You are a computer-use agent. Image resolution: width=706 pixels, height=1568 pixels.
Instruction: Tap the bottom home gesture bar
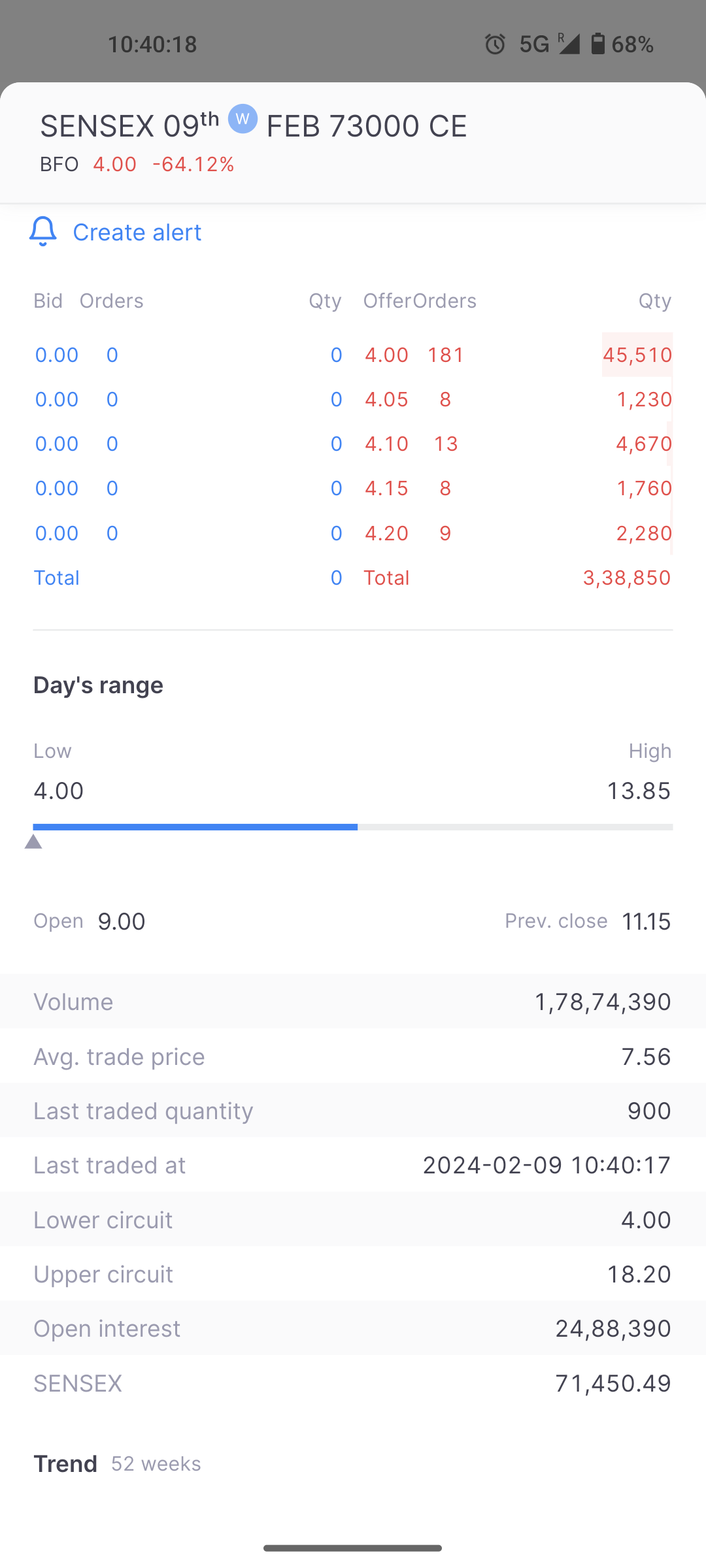(x=353, y=1548)
